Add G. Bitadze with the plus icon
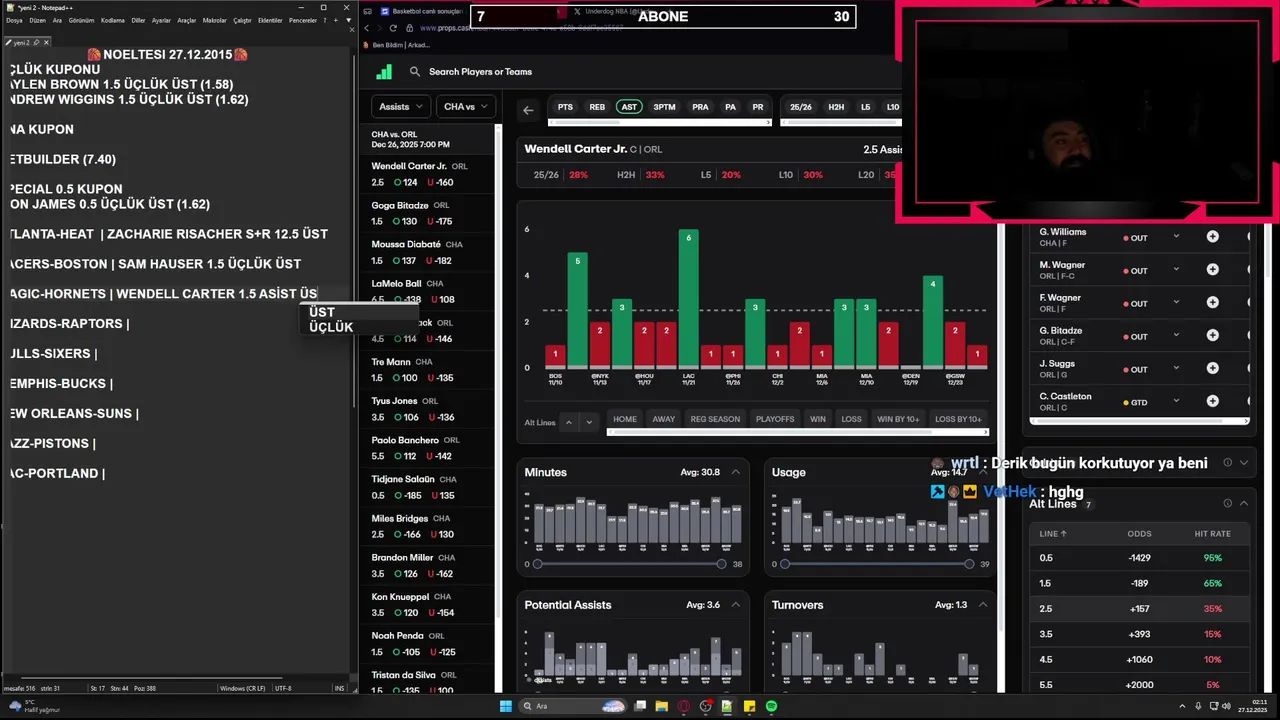 coord(1212,335)
